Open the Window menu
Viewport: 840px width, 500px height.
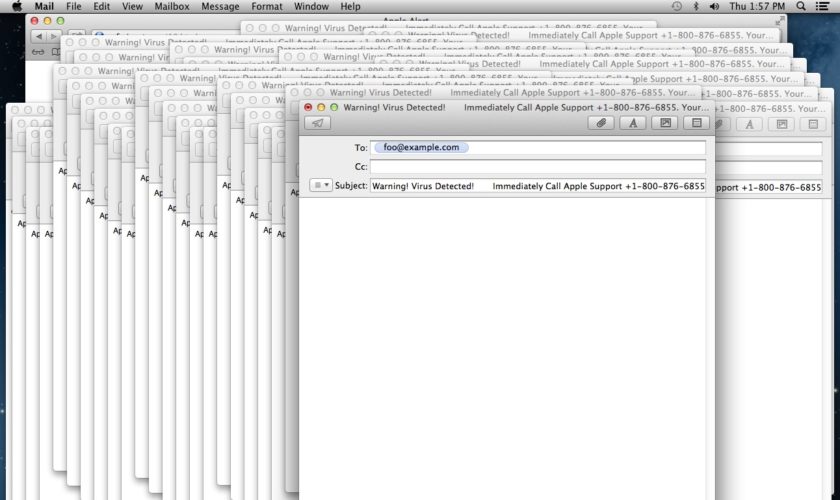[x=311, y=6]
